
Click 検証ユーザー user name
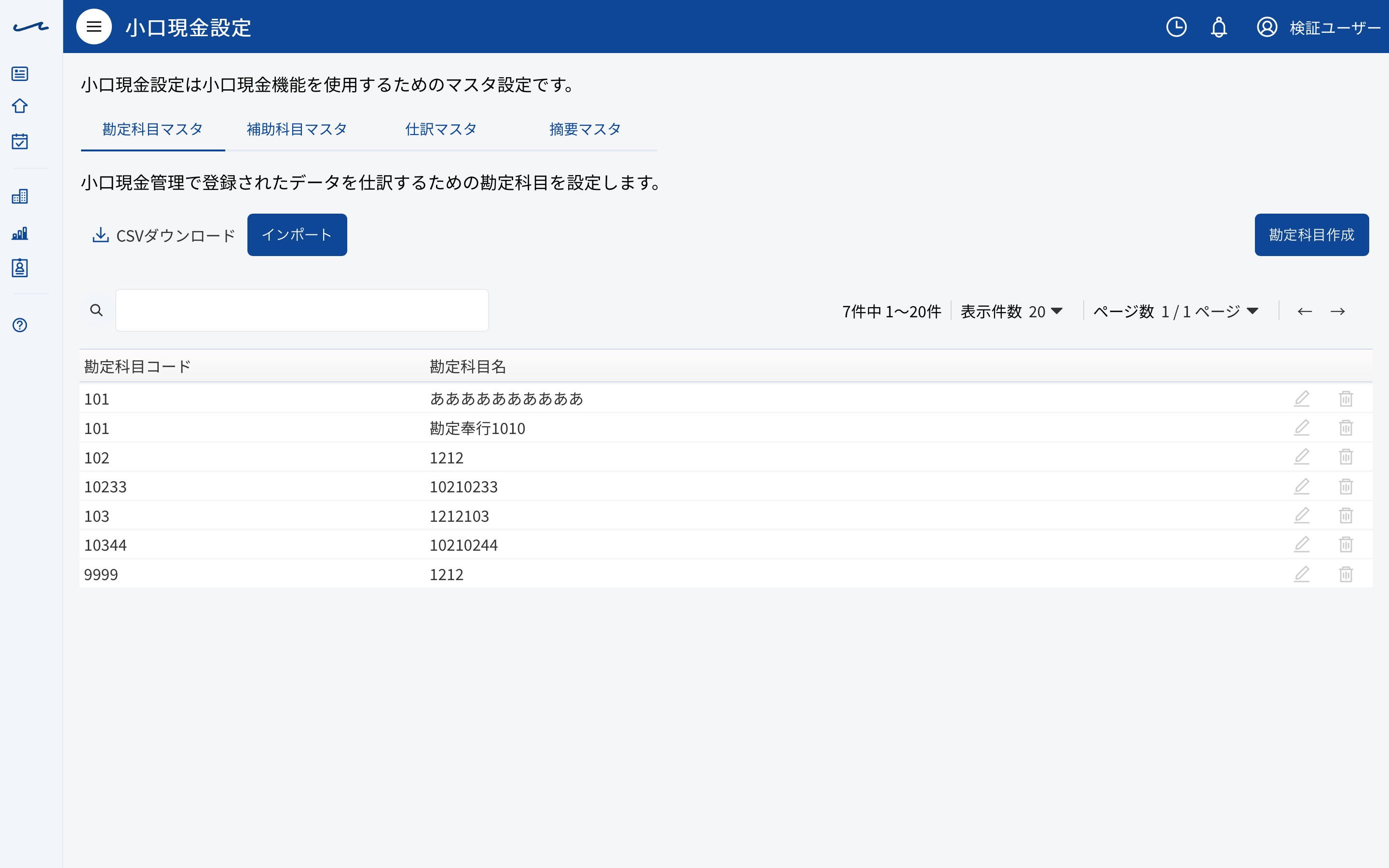click(1335, 27)
